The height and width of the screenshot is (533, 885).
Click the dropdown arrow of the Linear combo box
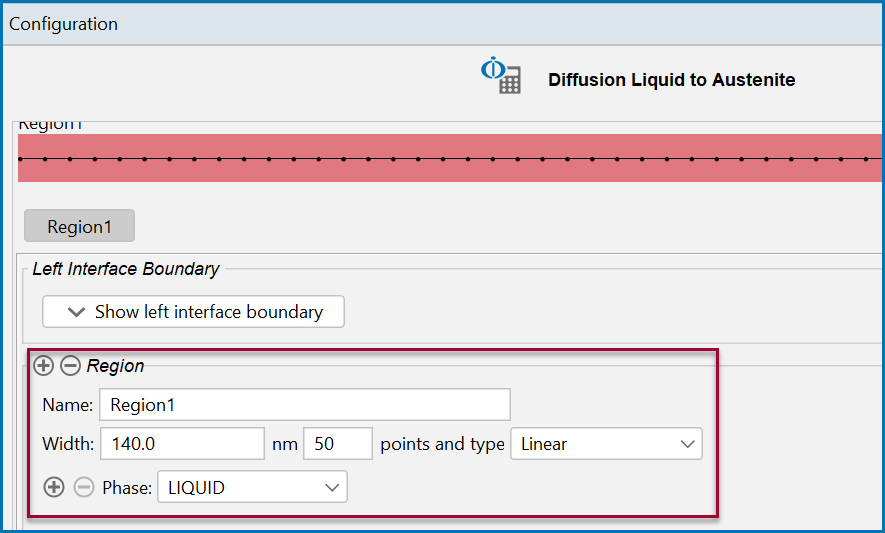[x=687, y=444]
